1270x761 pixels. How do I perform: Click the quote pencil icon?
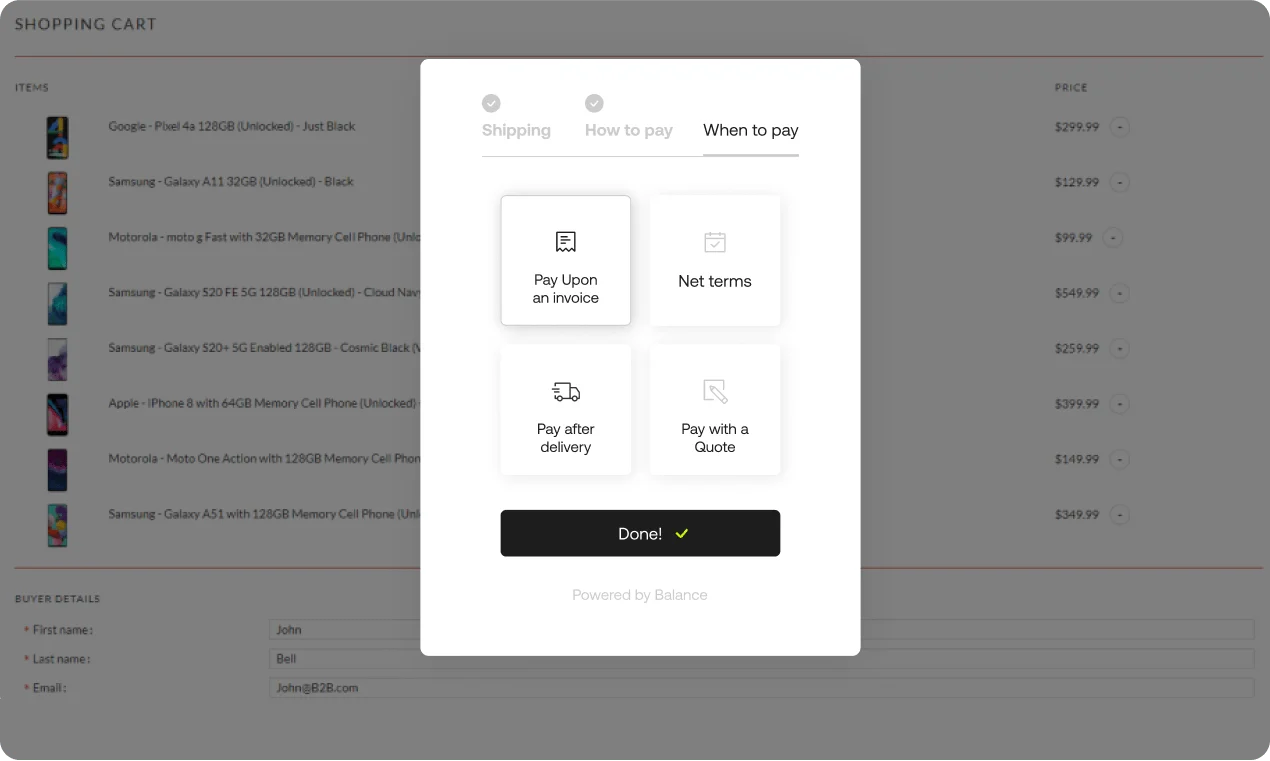pyautogui.click(x=715, y=391)
